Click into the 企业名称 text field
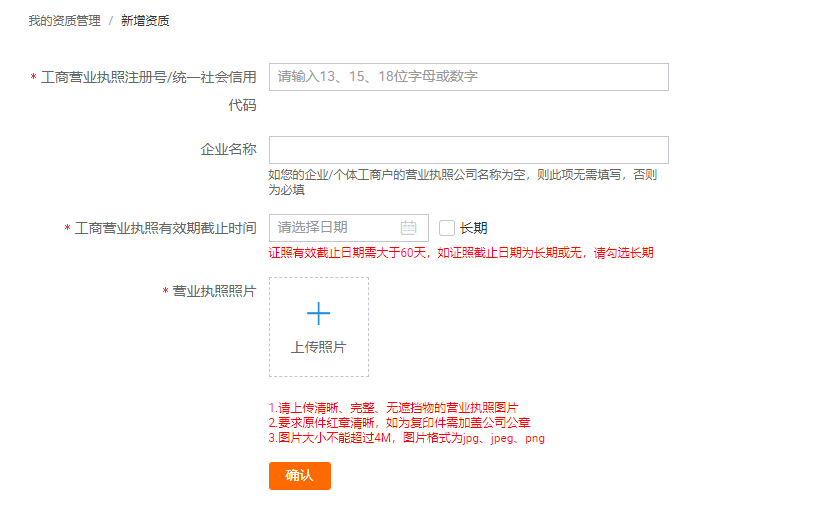The image size is (815, 505). click(468, 150)
